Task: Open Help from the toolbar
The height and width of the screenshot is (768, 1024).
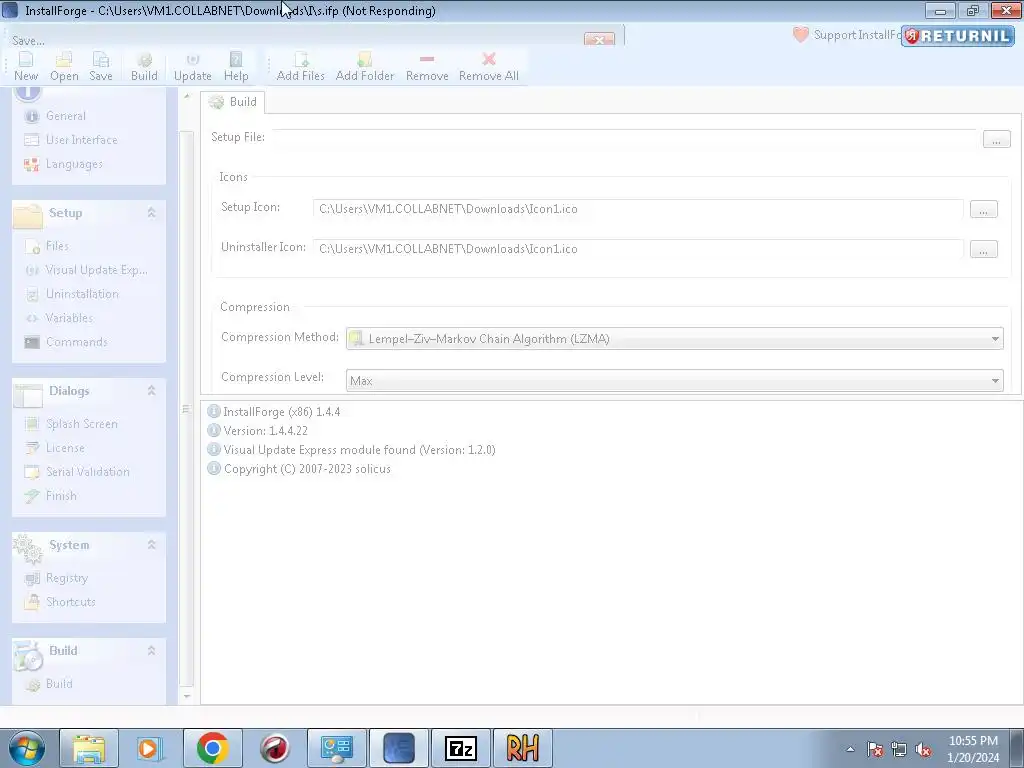Action: coord(236,67)
